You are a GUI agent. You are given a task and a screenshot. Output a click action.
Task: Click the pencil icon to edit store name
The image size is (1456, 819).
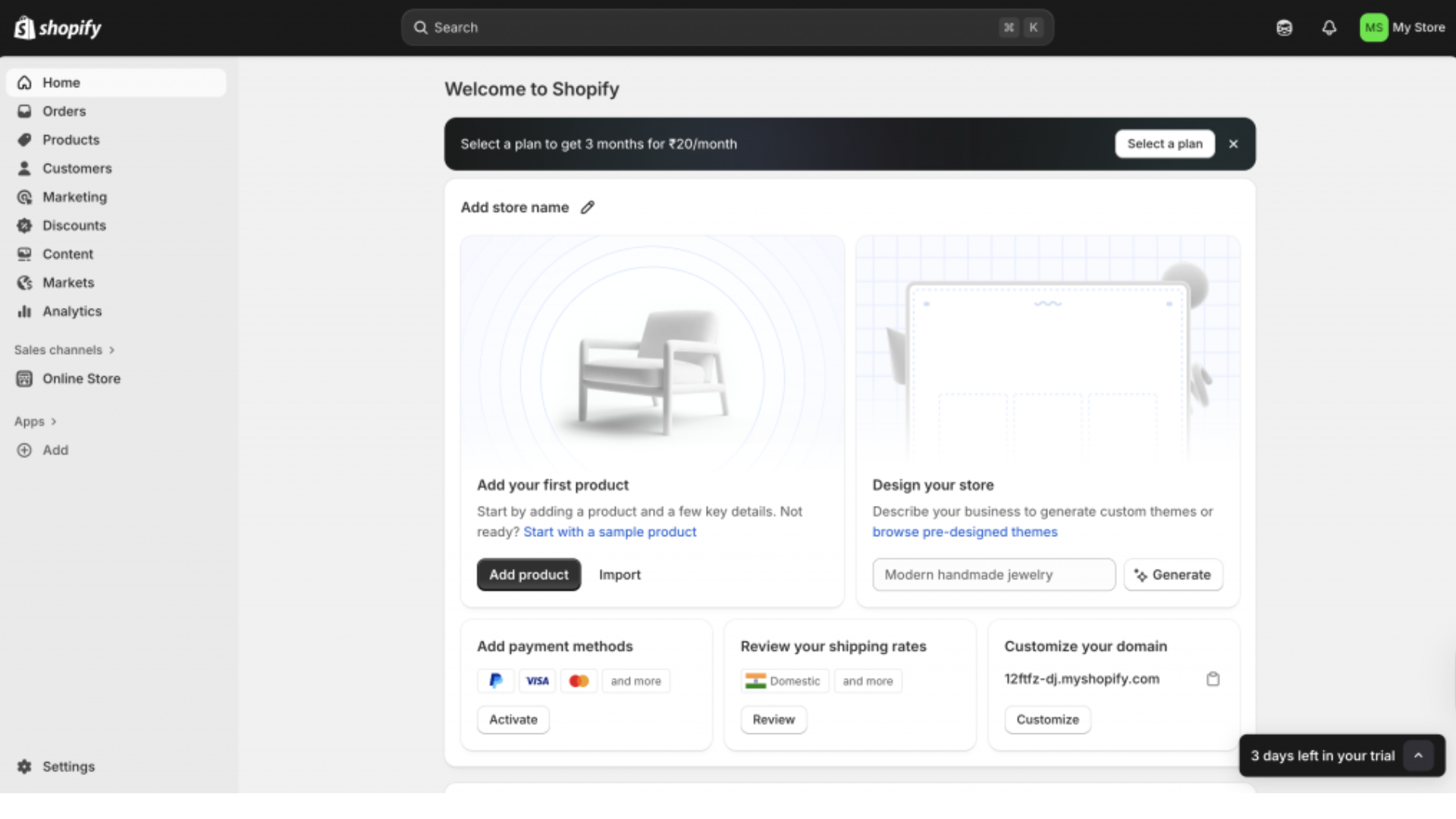588,207
